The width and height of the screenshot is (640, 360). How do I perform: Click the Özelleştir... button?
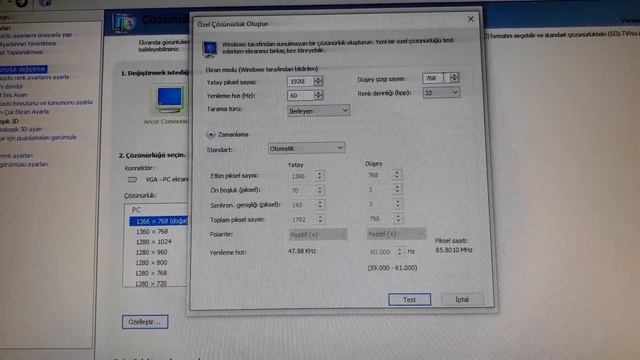(x=145, y=322)
